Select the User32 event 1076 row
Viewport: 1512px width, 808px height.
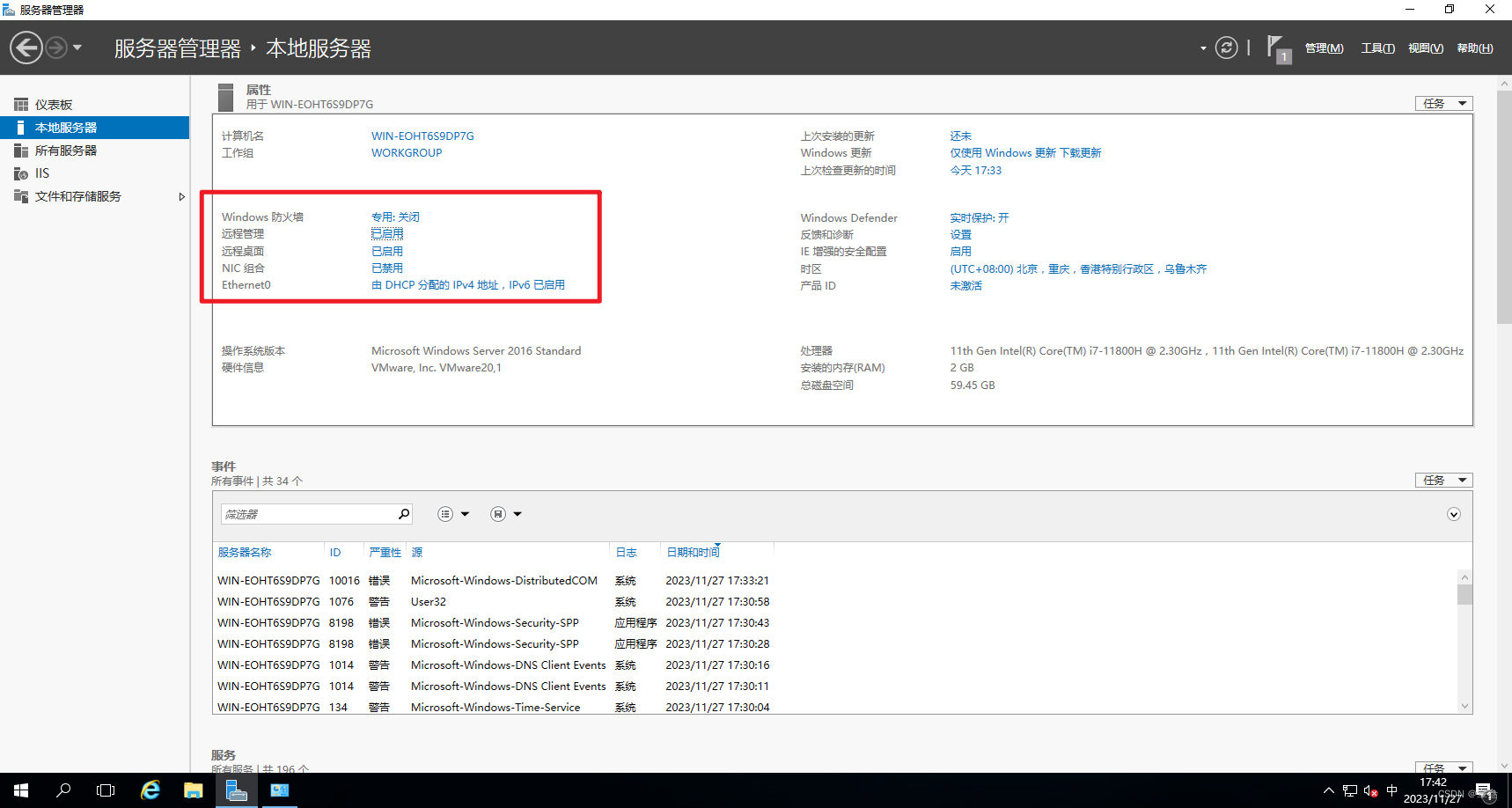(494, 602)
